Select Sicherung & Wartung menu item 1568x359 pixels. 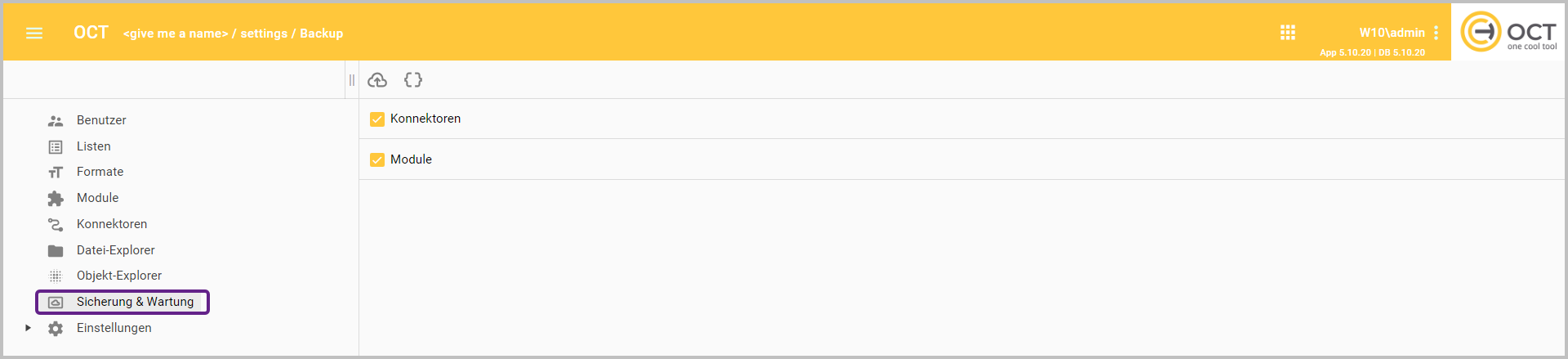tap(135, 302)
